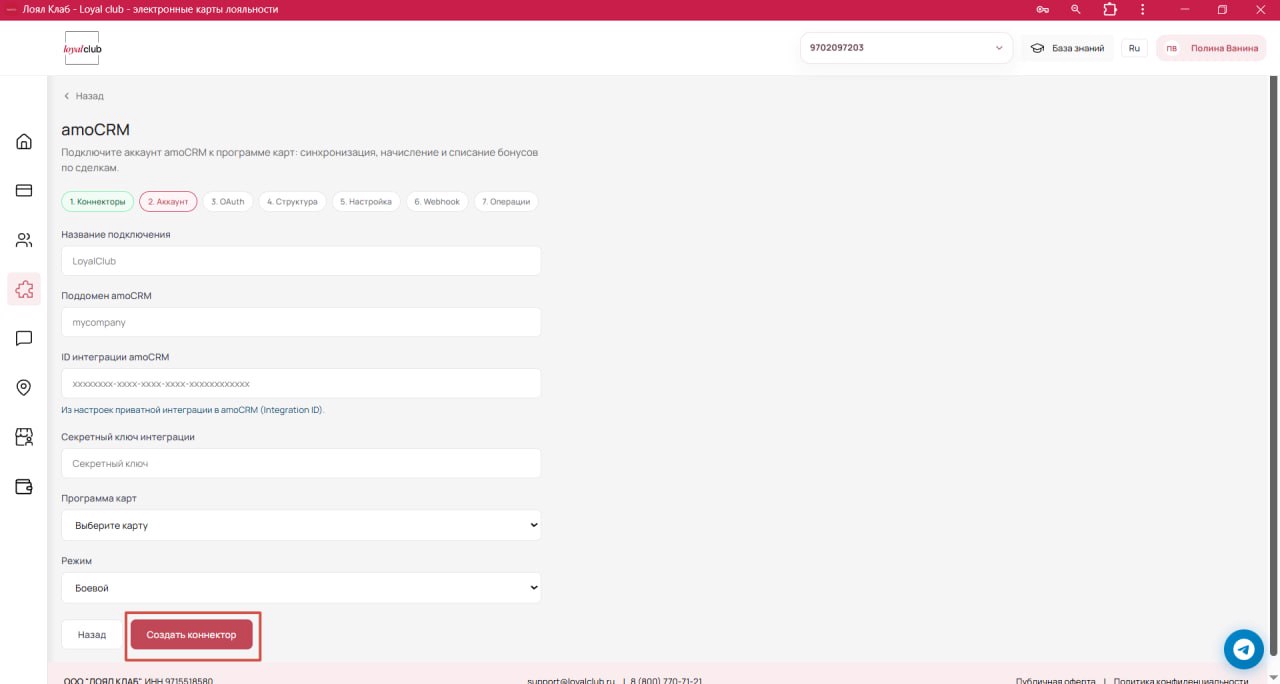The image size is (1280, 684).
Task: Click the Telegram chat floating button
Action: pos(1244,649)
